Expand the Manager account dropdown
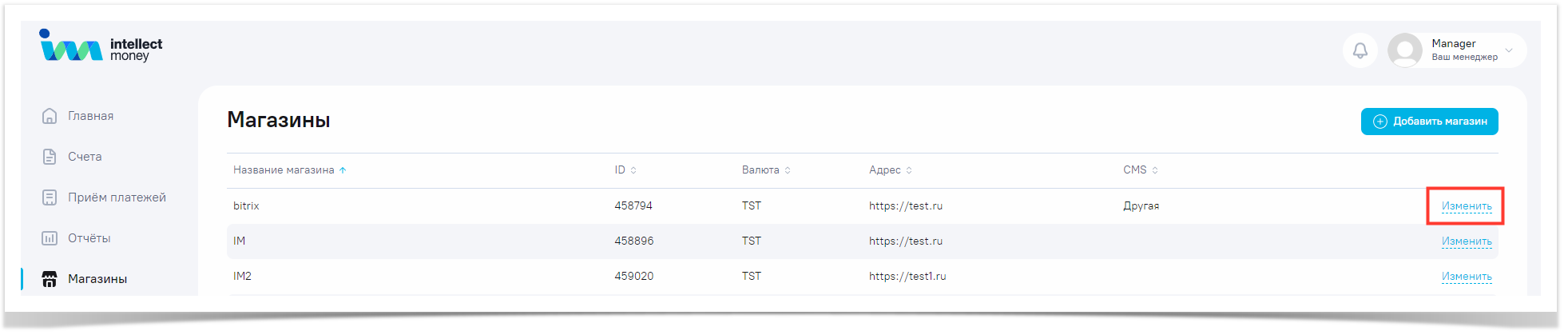 click(1508, 50)
